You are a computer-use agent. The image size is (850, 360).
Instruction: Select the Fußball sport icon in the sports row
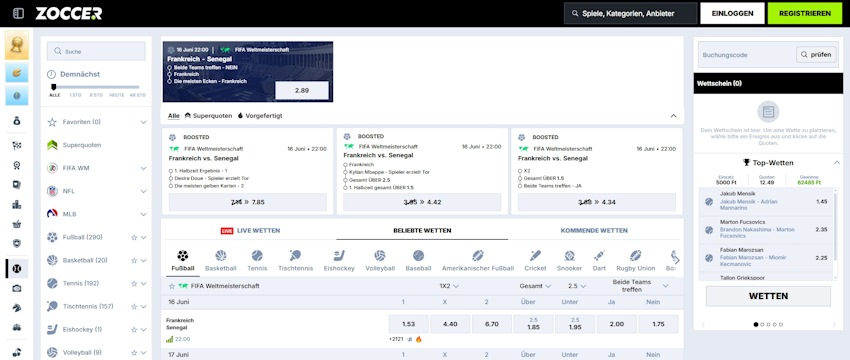pos(183,255)
